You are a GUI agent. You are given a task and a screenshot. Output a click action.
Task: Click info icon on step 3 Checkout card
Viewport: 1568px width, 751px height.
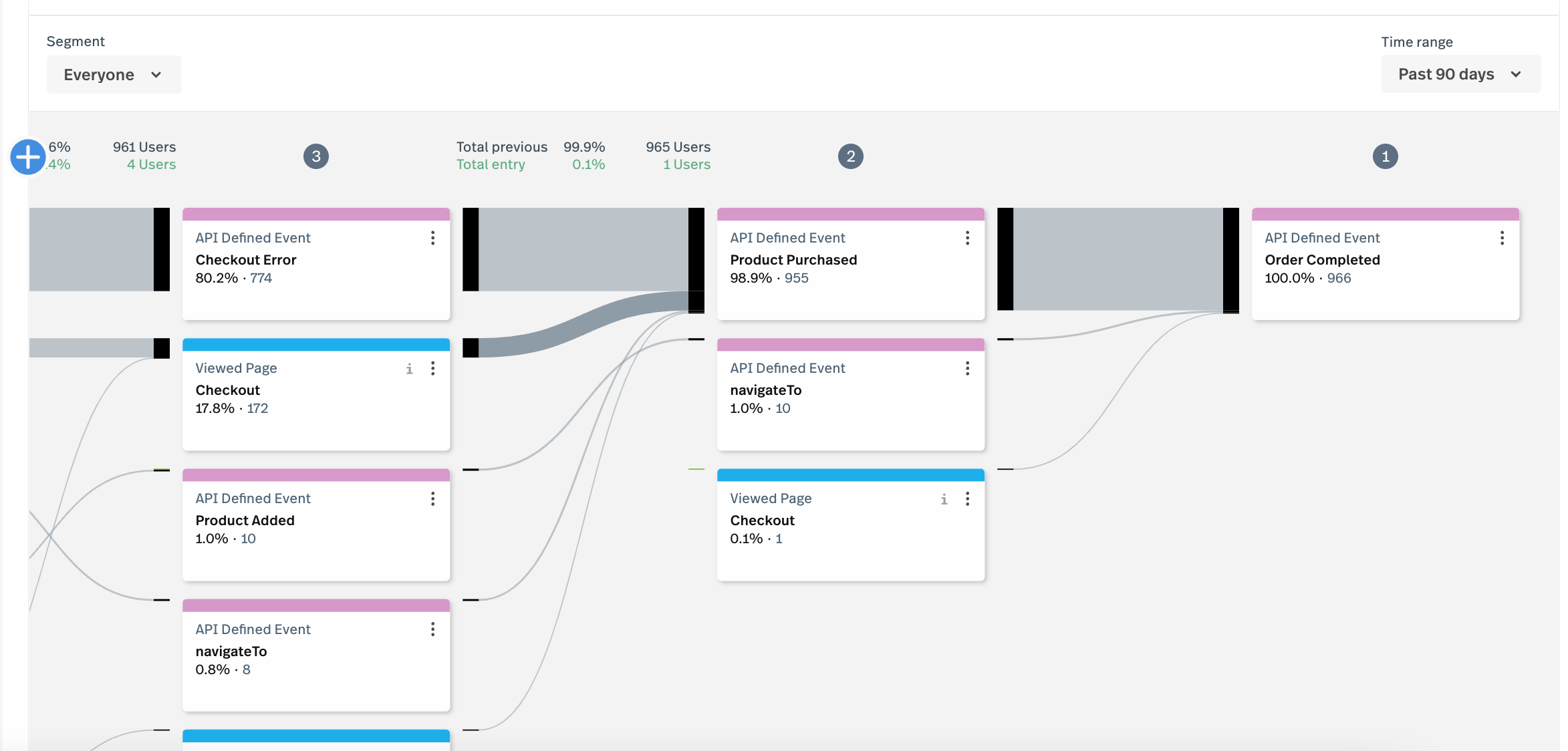409,369
